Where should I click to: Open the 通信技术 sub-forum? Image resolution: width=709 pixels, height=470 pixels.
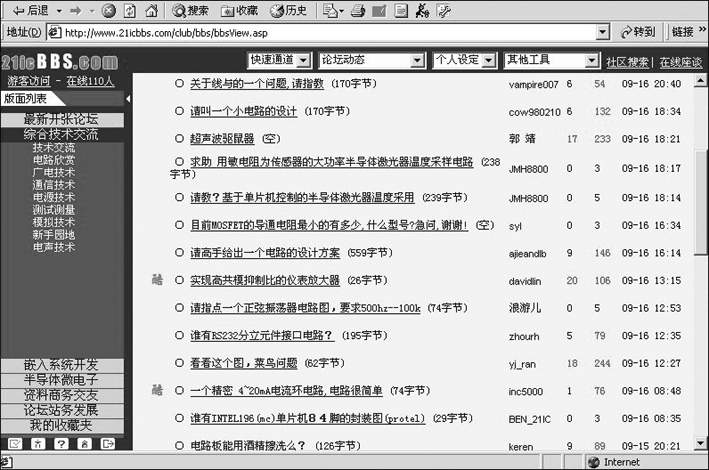click(x=54, y=185)
